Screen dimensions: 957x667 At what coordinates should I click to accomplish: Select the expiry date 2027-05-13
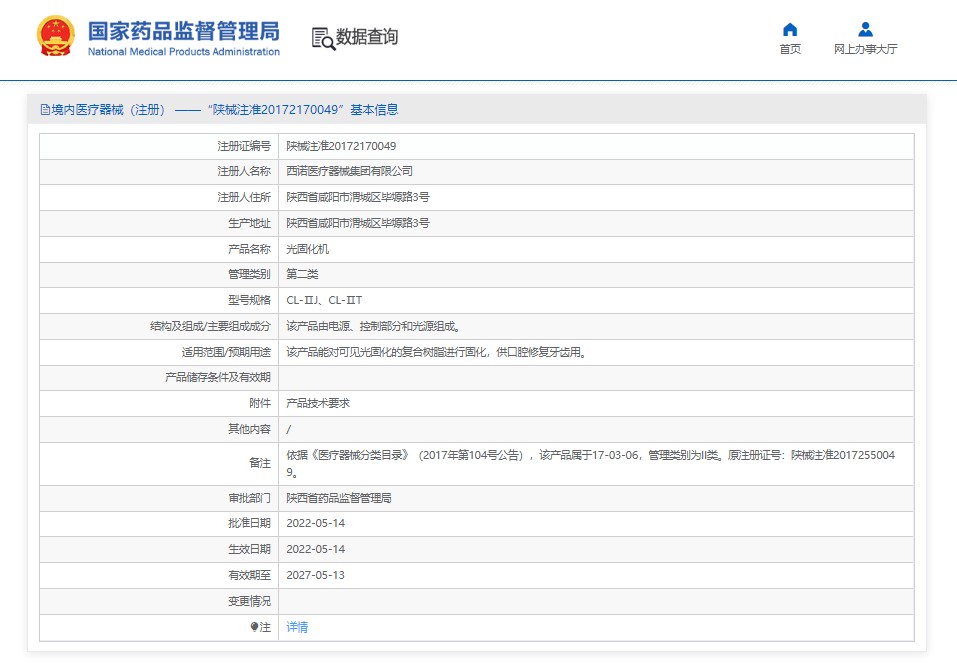click(x=316, y=575)
